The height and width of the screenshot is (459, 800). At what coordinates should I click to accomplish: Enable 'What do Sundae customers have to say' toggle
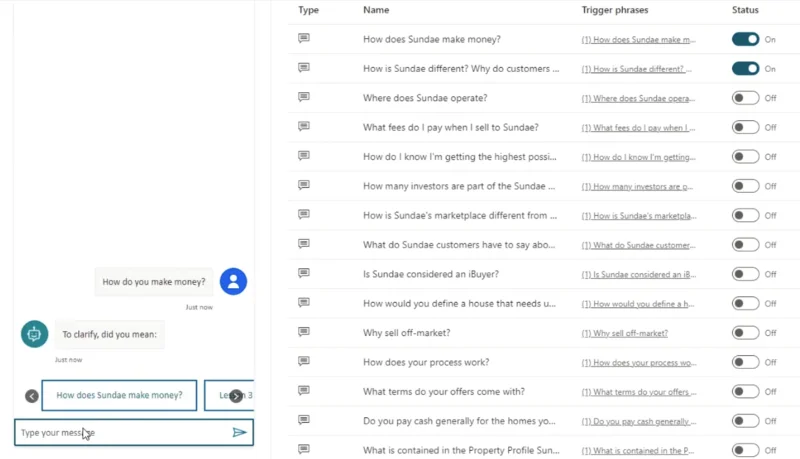pos(745,245)
